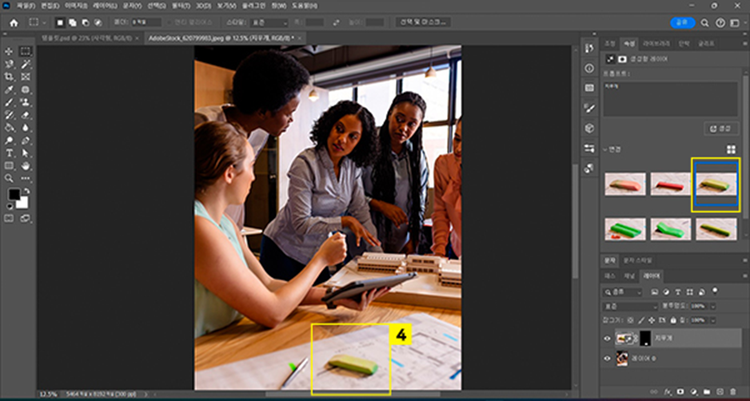Delete layer trash icon
This screenshot has width=750, height=401.
pyautogui.click(x=733, y=392)
